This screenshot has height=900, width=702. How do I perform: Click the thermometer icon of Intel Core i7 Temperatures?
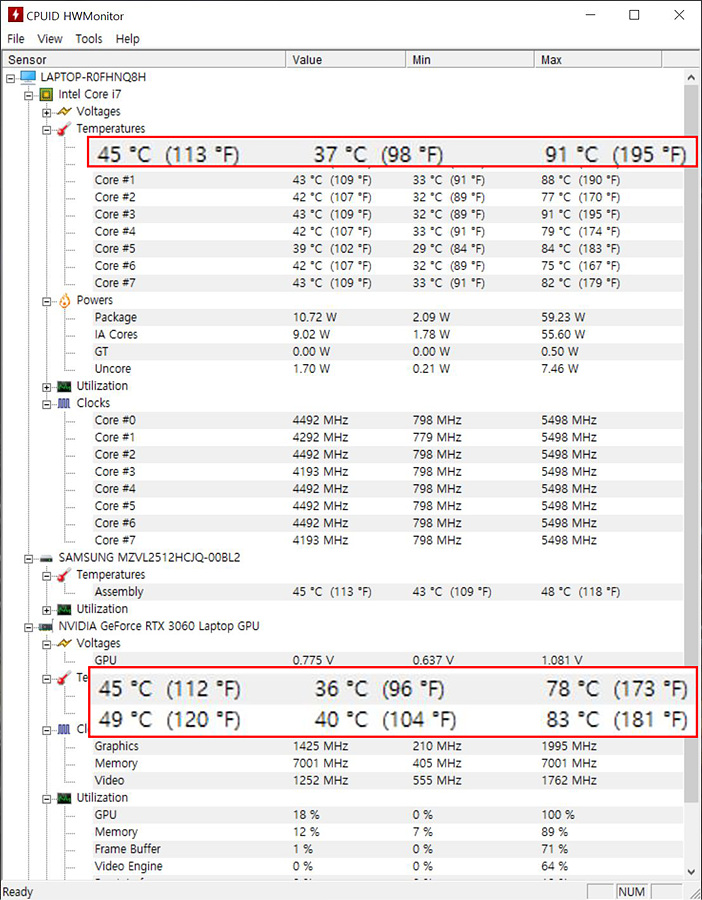point(64,129)
